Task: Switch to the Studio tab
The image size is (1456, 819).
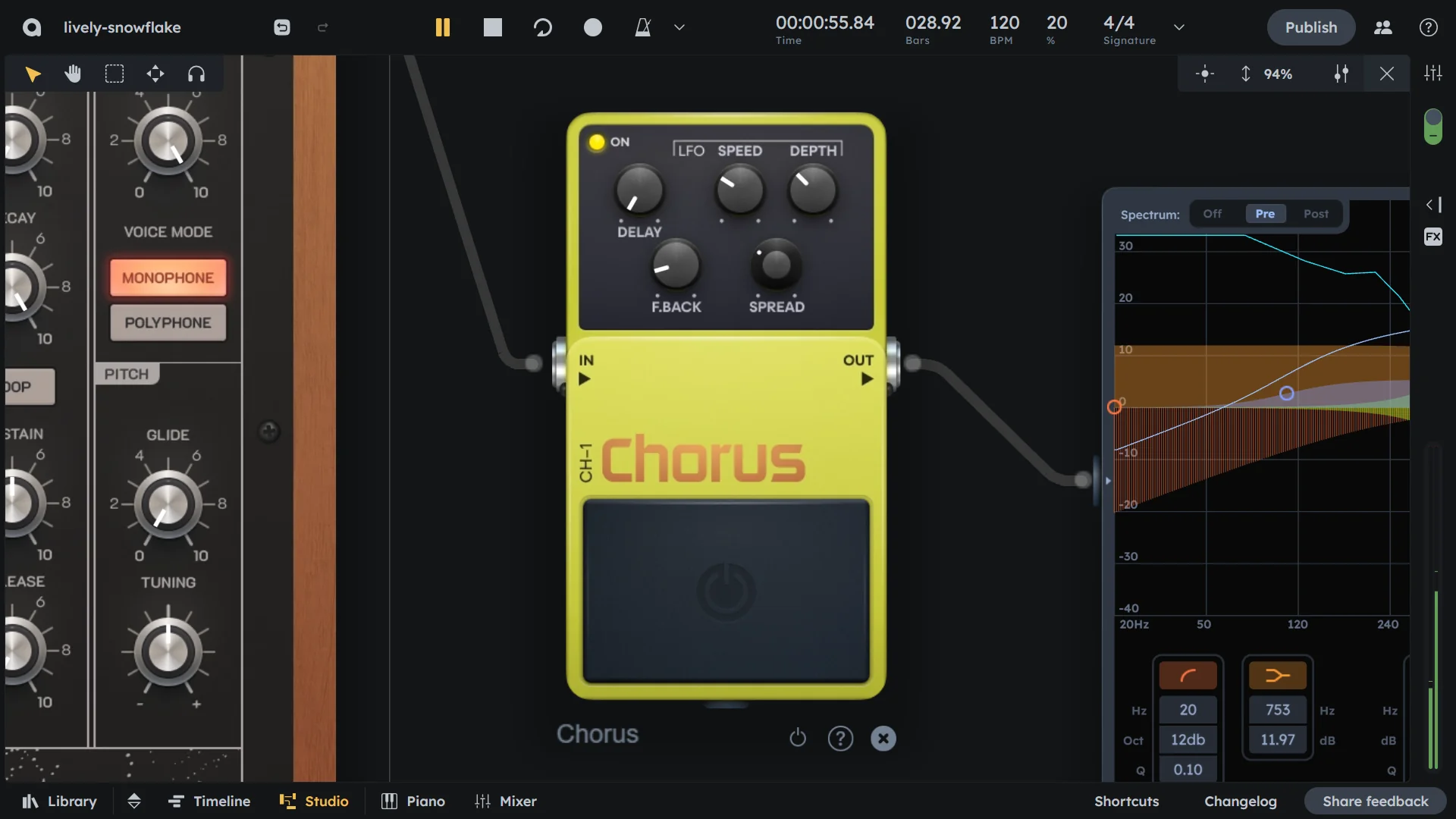Action: [x=314, y=801]
